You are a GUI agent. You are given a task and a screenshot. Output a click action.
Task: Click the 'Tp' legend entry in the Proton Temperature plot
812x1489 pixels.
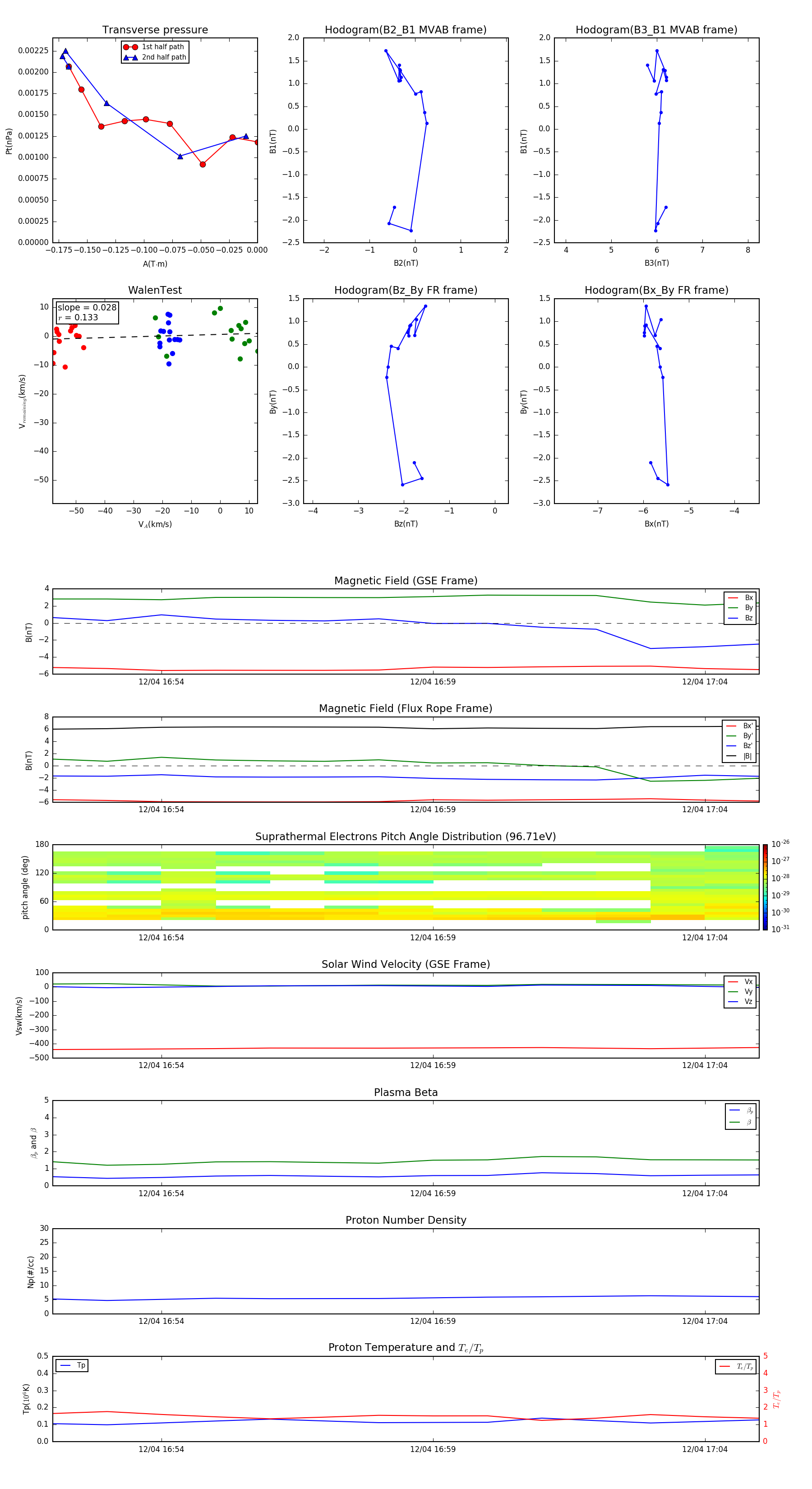[72, 1365]
